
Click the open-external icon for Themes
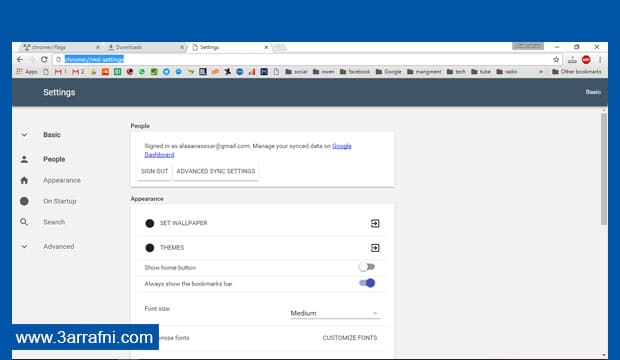coord(375,248)
